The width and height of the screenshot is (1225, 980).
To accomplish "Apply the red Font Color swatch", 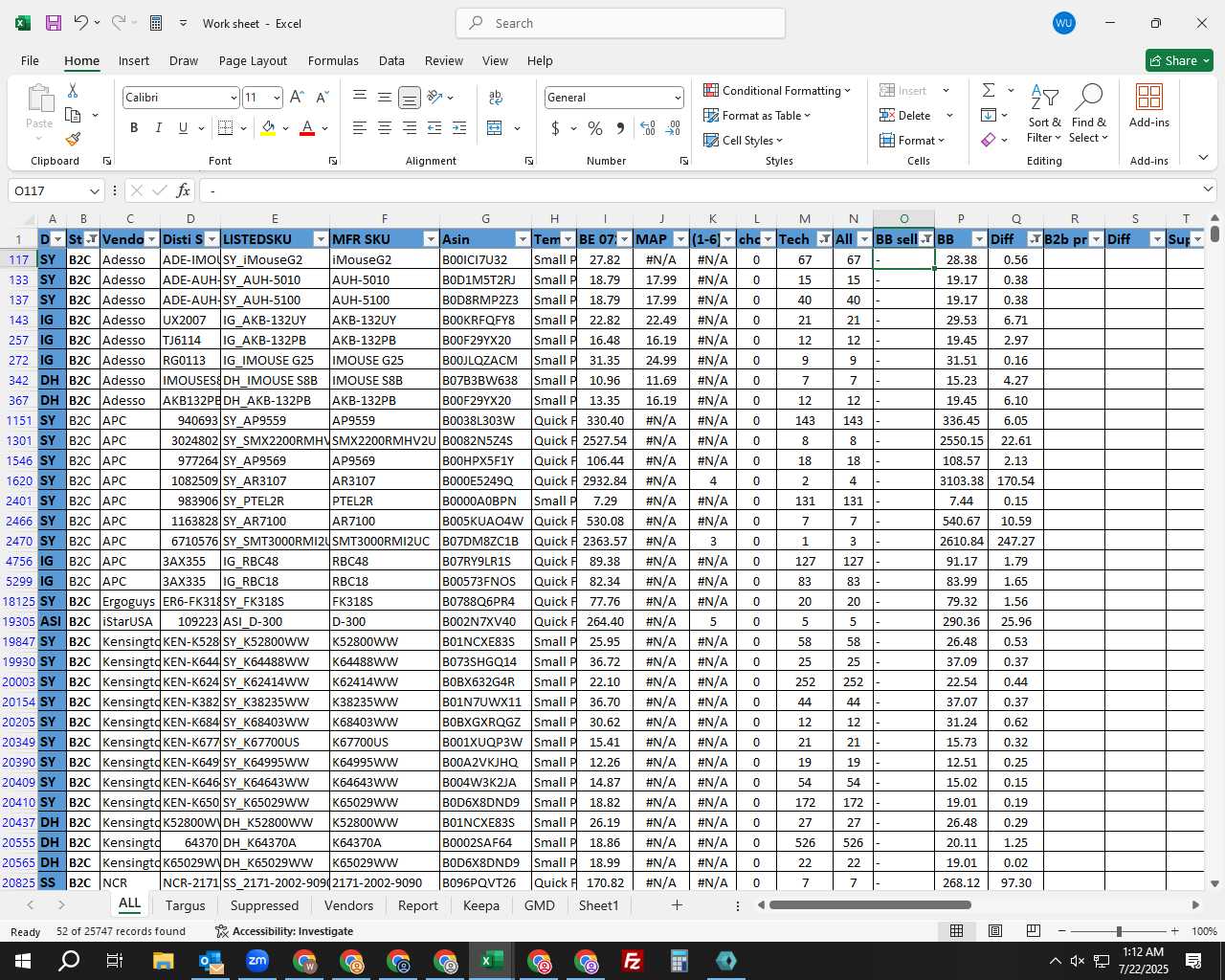I will pos(307,128).
